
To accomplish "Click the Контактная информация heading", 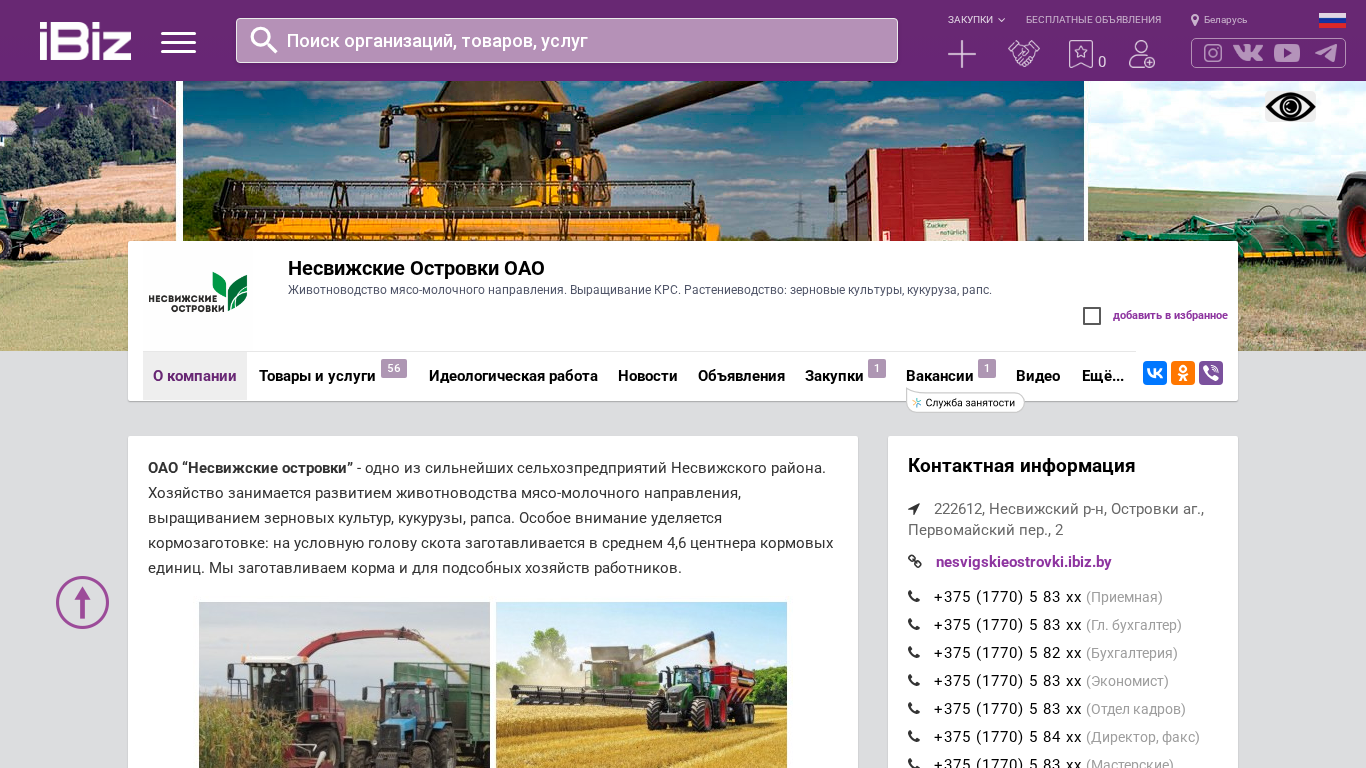I will 1021,466.
